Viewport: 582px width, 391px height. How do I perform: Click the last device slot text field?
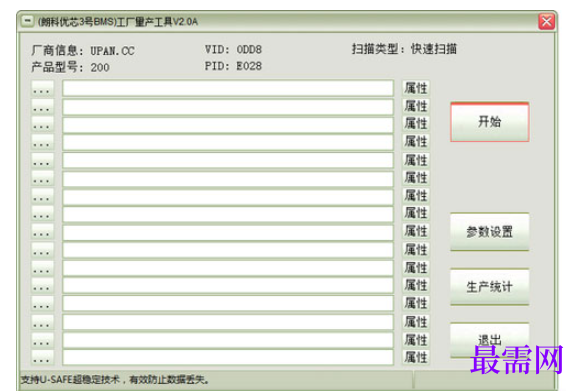228,357
